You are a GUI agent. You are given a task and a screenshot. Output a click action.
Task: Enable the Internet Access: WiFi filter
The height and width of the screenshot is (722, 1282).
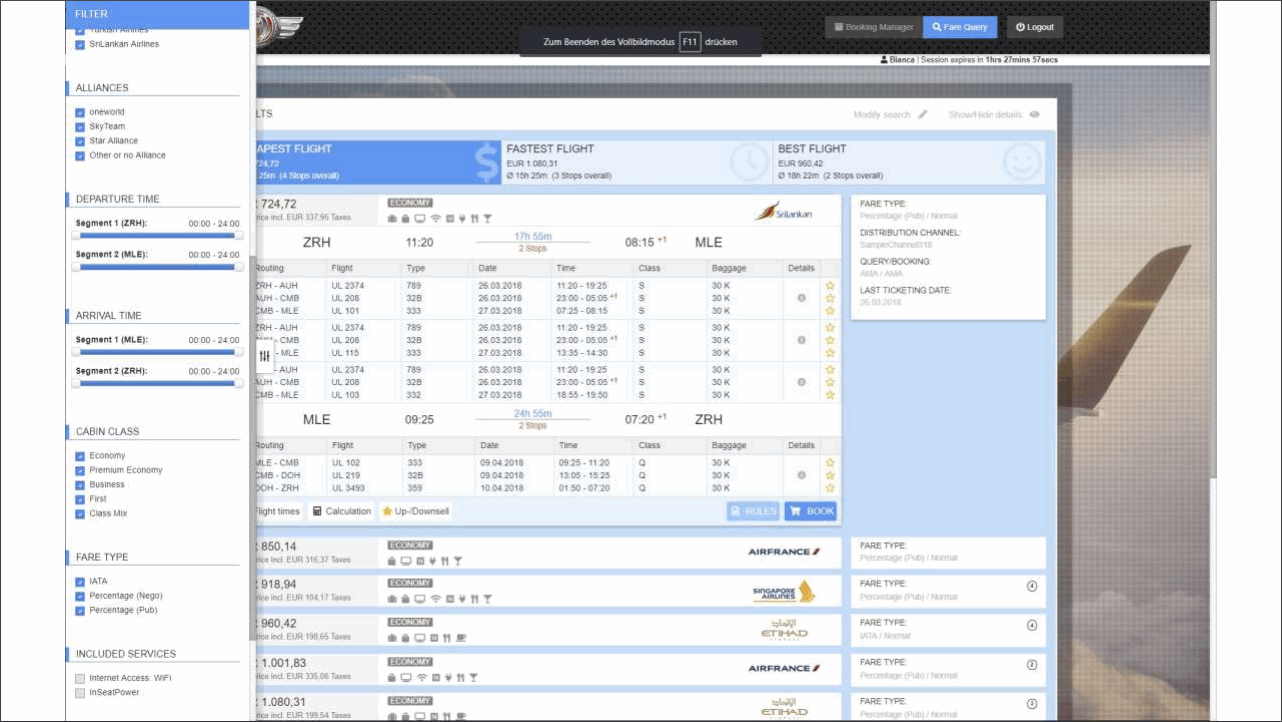[80, 678]
